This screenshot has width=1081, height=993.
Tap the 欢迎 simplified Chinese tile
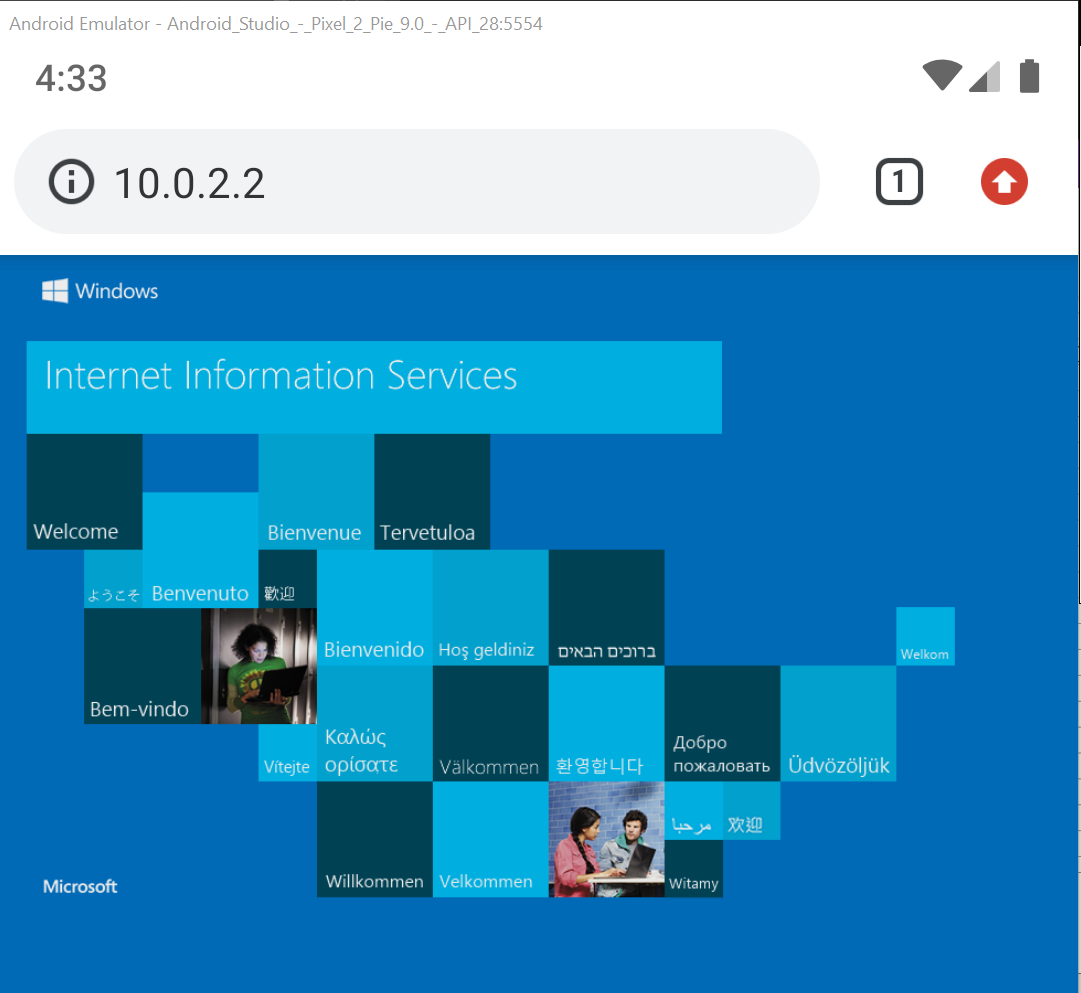pos(751,810)
